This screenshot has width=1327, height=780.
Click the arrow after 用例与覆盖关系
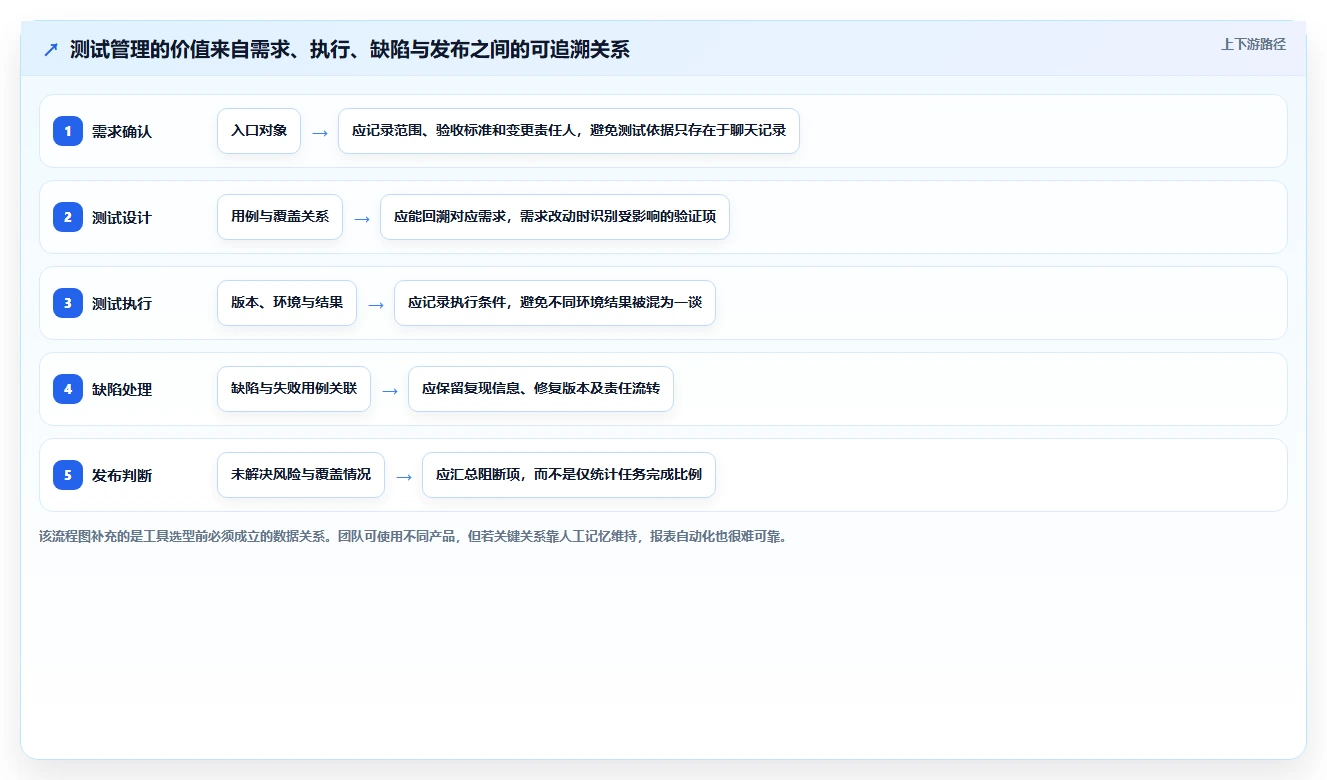[362, 218]
